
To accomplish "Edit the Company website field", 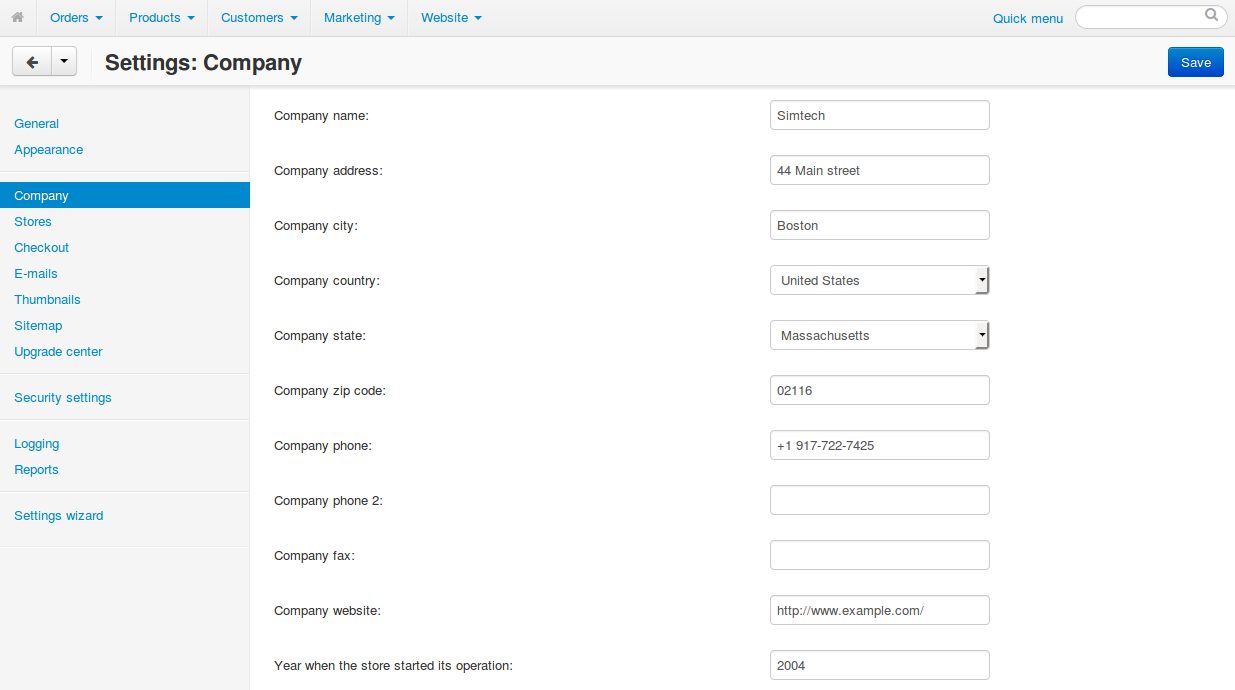I will pos(880,610).
